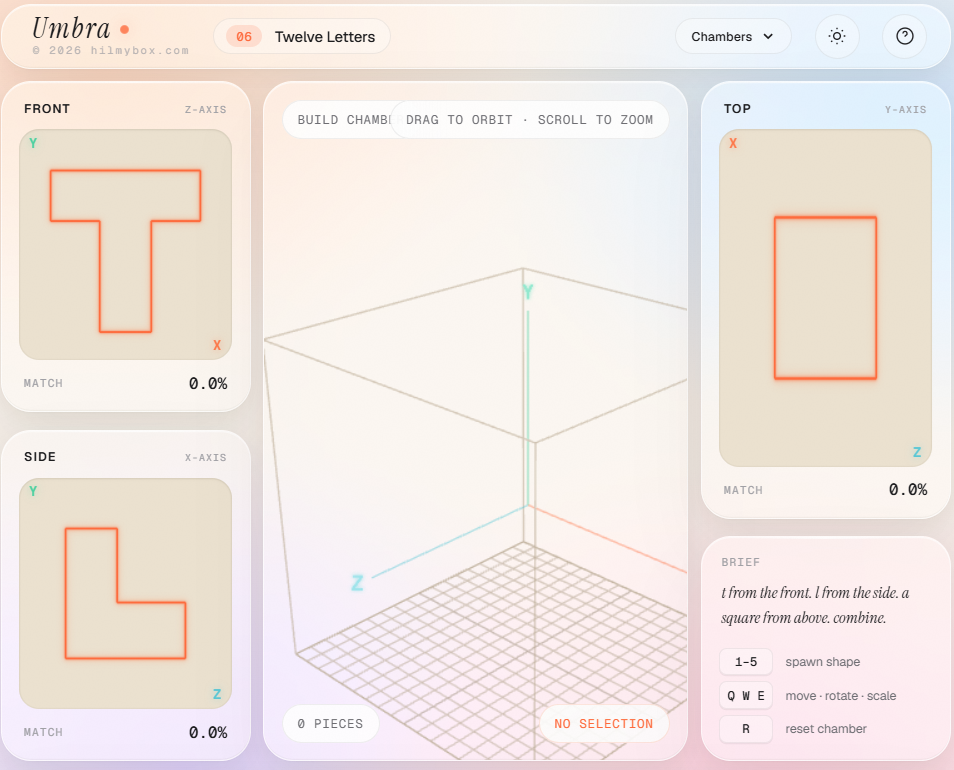This screenshot has width=954, height=770.
Task: Click the Z axis label in 3D viewport
Action: 357,583
